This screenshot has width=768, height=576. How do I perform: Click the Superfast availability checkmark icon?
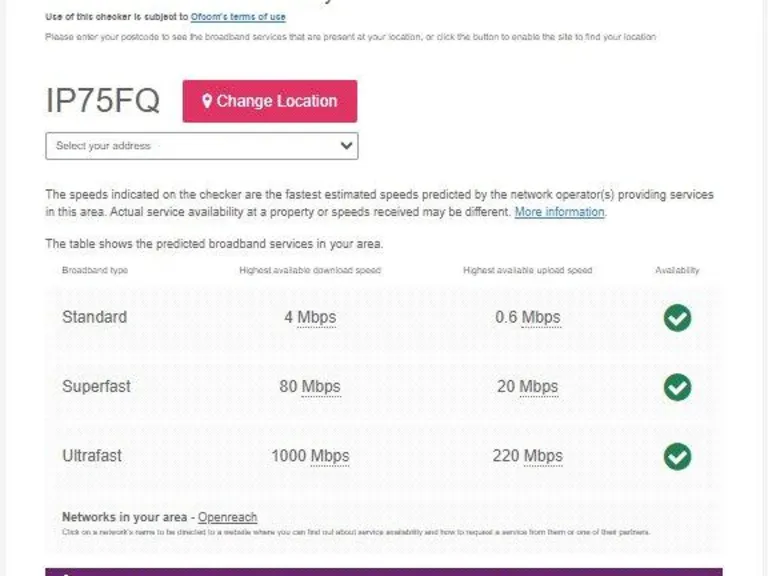click(x=677, y=387)
